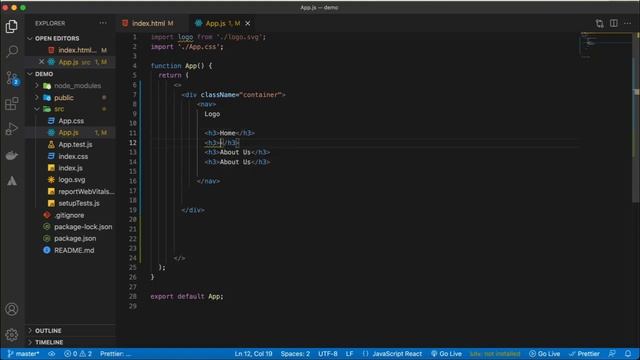This screenshot has width=640, height=360.
Task: Click the feedback icon in status bar
Action: (x=612, y=354)
